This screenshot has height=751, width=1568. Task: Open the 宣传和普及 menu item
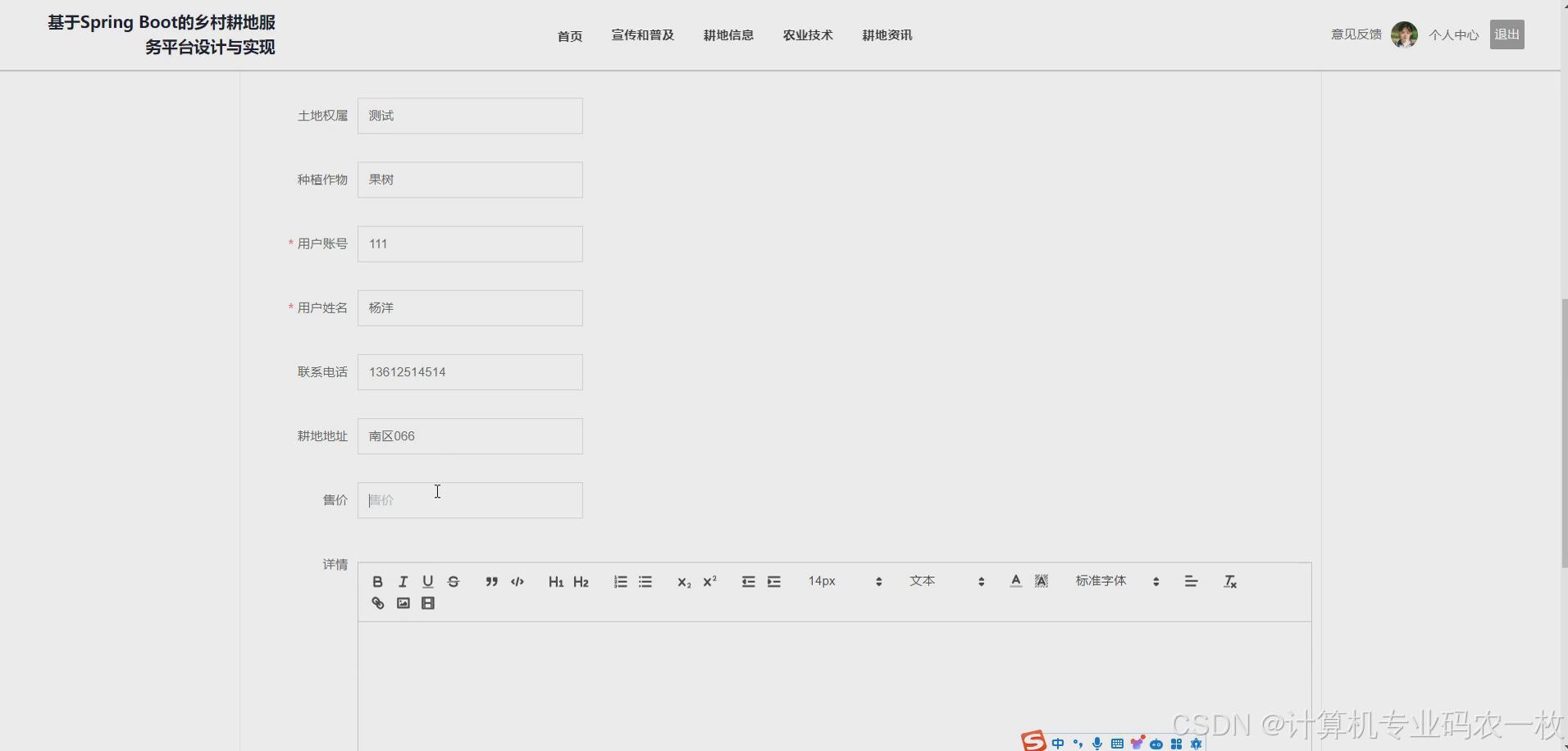coord(643,35)
